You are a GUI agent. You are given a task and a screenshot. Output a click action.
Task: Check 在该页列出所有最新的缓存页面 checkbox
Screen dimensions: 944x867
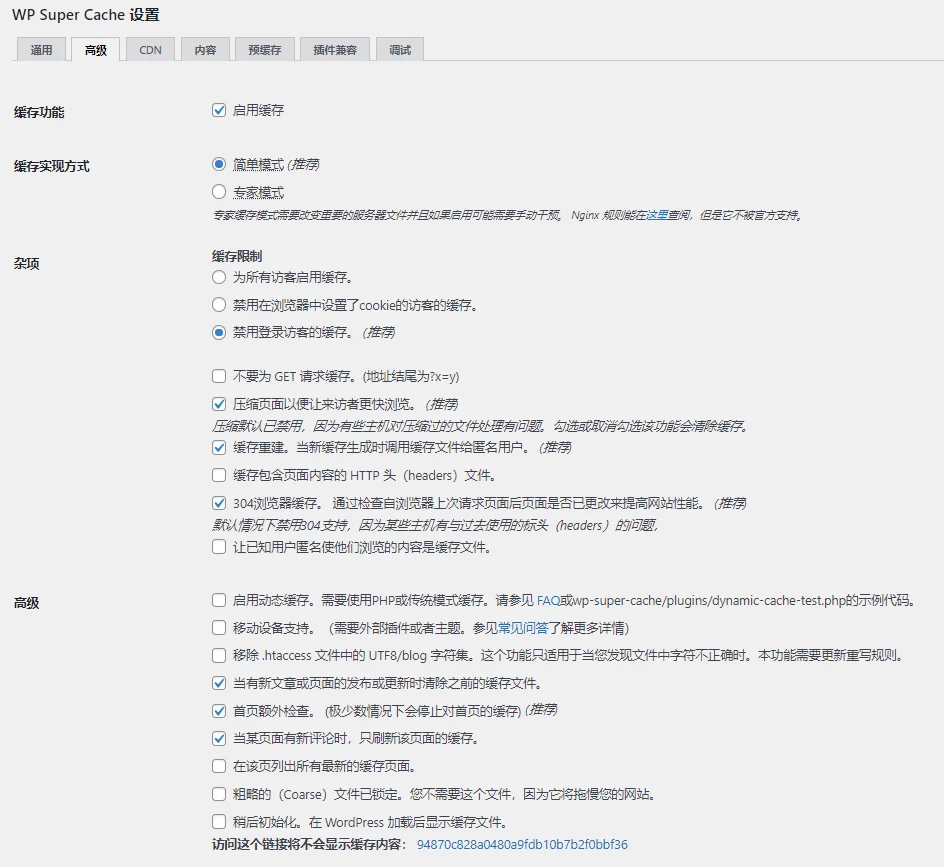point(219,766)
